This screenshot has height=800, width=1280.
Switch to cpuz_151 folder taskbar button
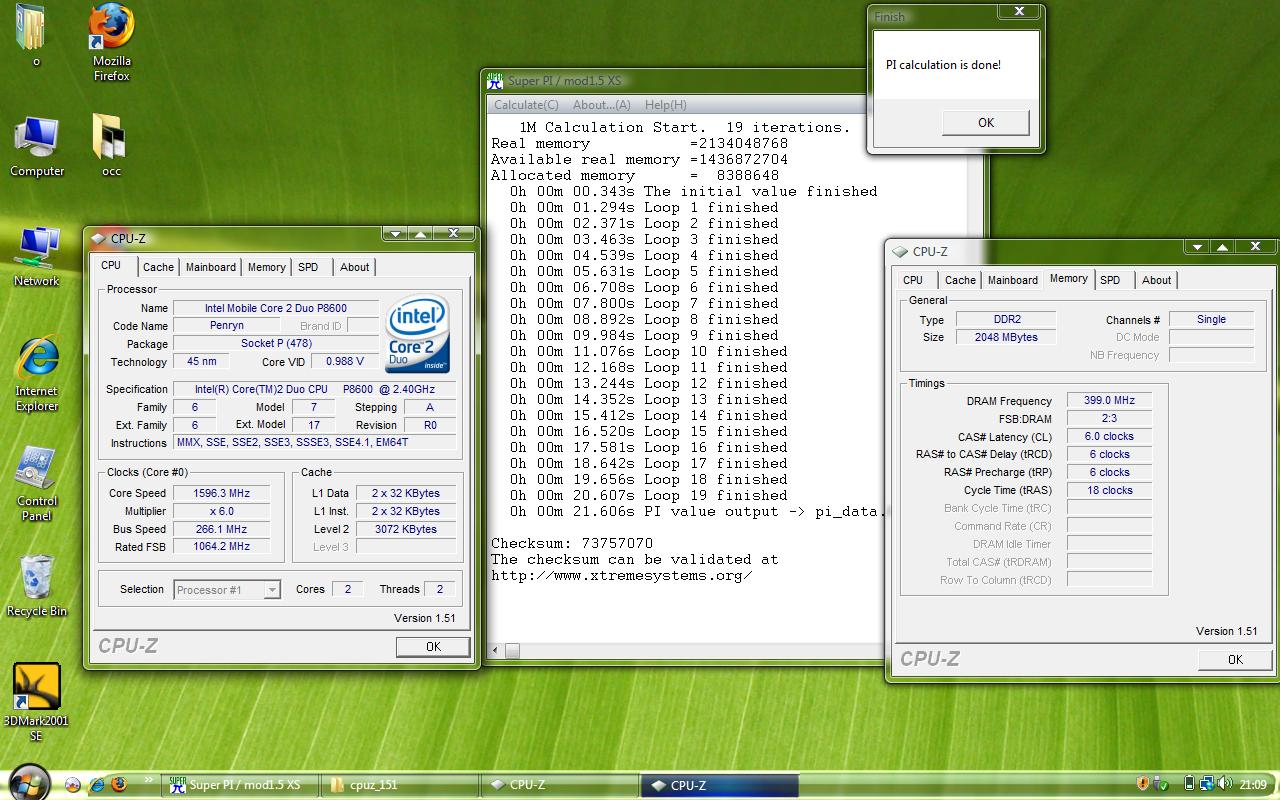point(400,785)
